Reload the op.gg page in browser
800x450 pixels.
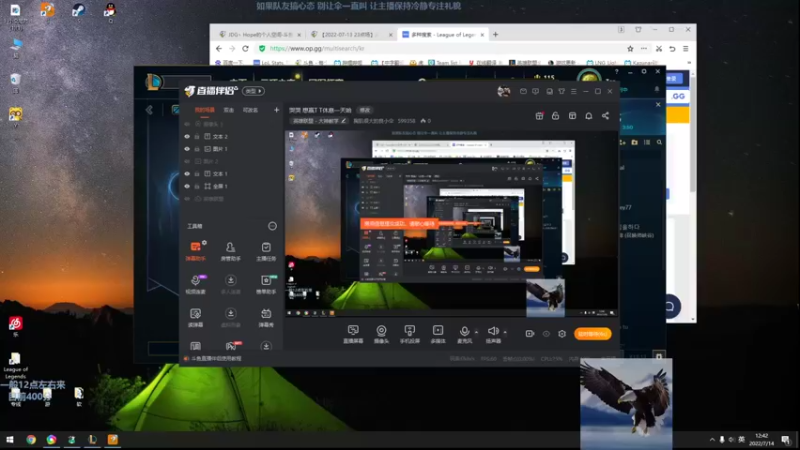(x=245, y=48)
